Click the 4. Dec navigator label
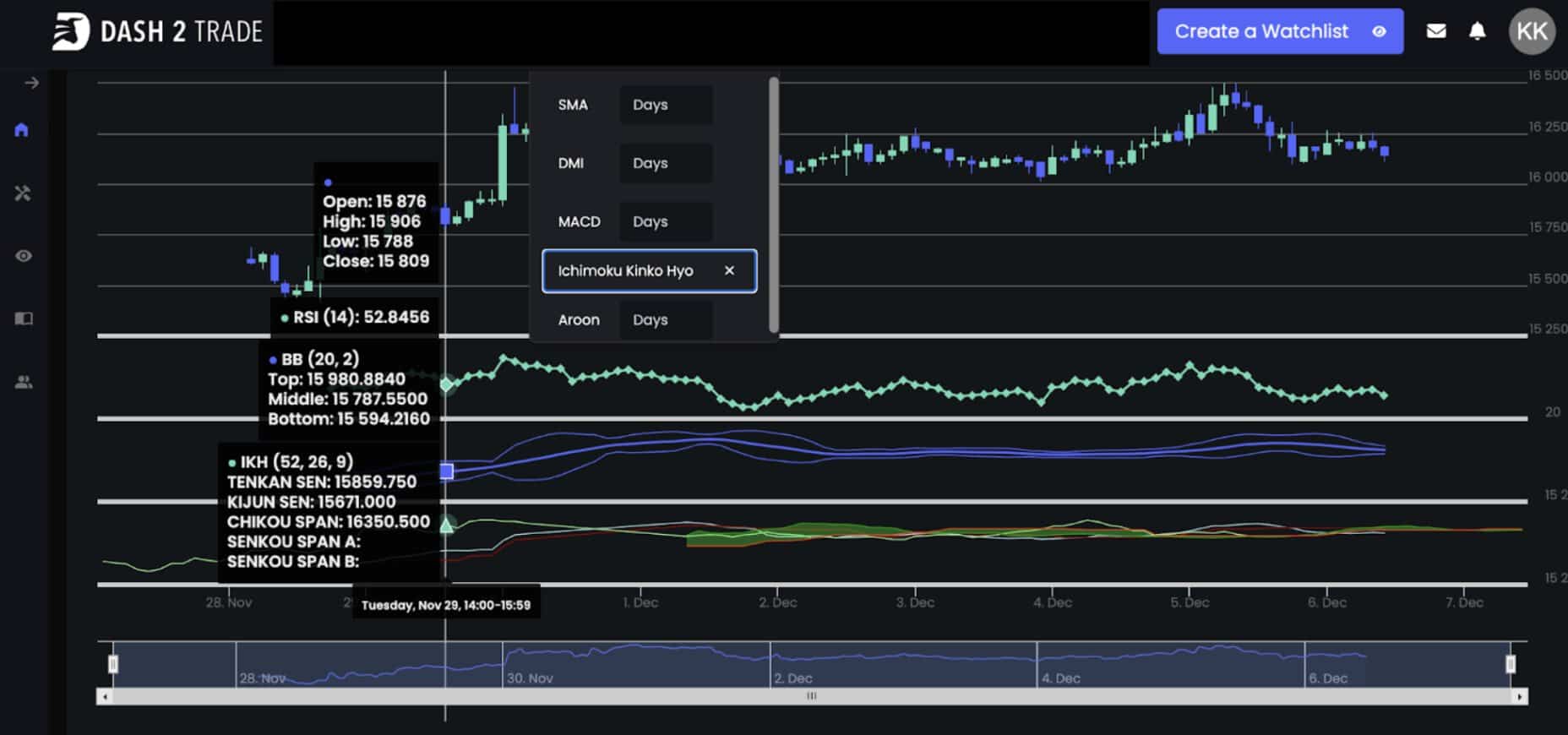The image size is (1568, 735). (x=1061, y=678)
